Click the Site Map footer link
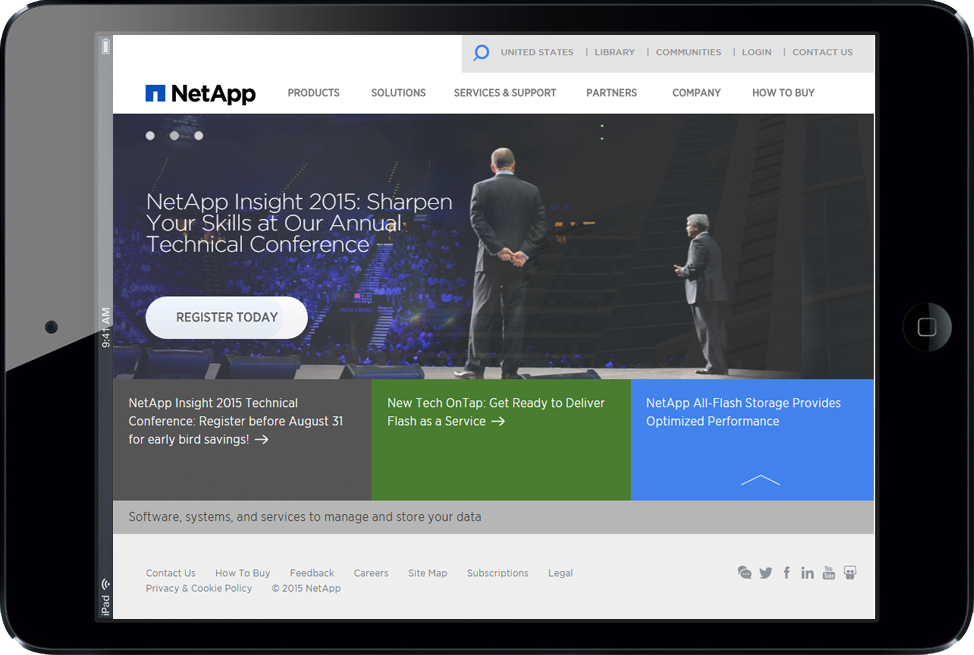 427,573
